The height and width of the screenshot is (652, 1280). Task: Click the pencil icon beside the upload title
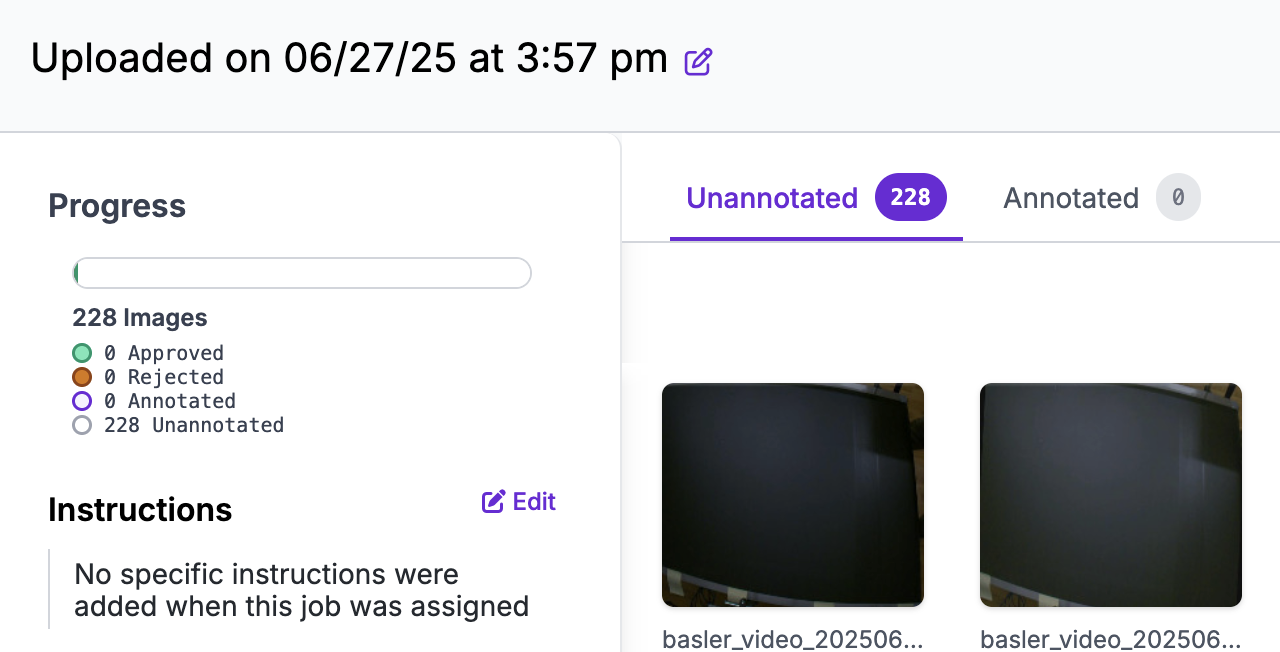[698, 62]
